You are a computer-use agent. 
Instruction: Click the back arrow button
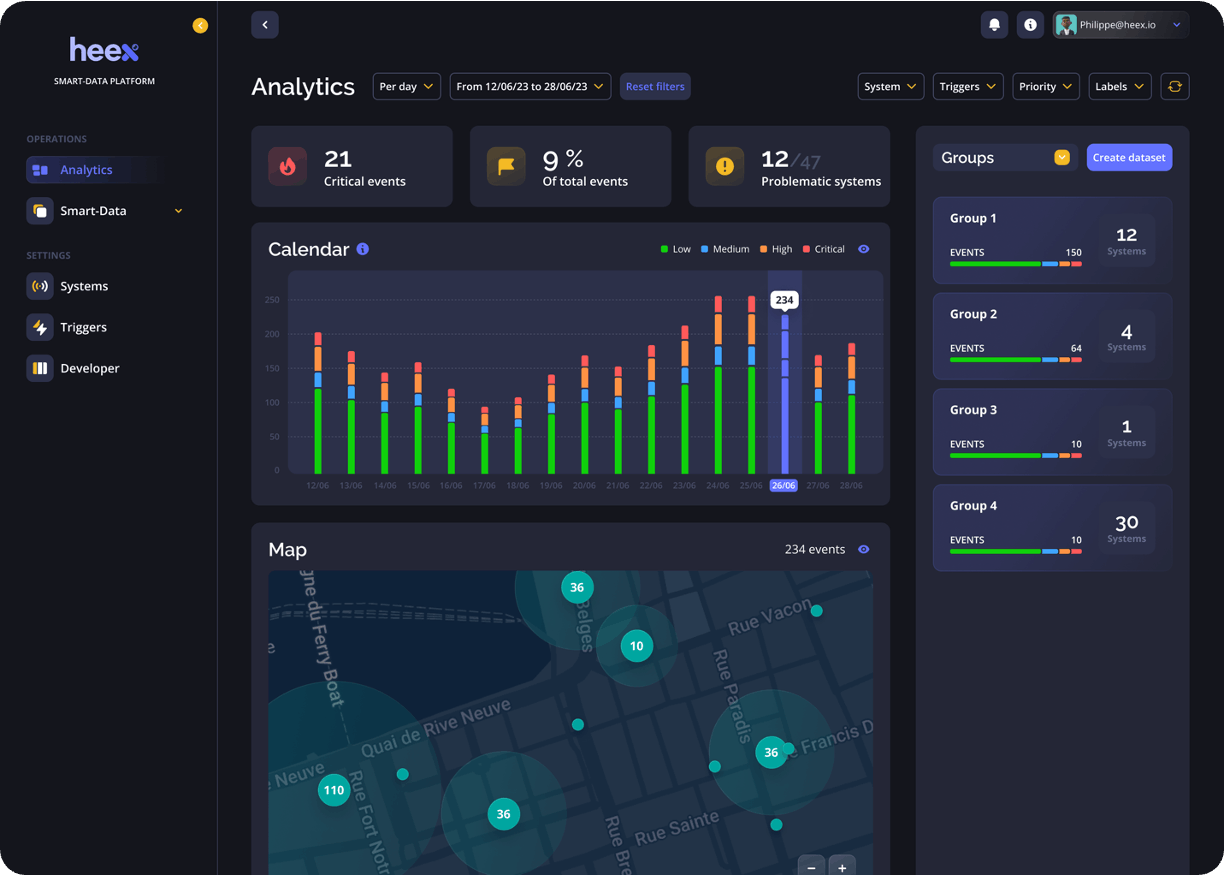coord(265,25)
